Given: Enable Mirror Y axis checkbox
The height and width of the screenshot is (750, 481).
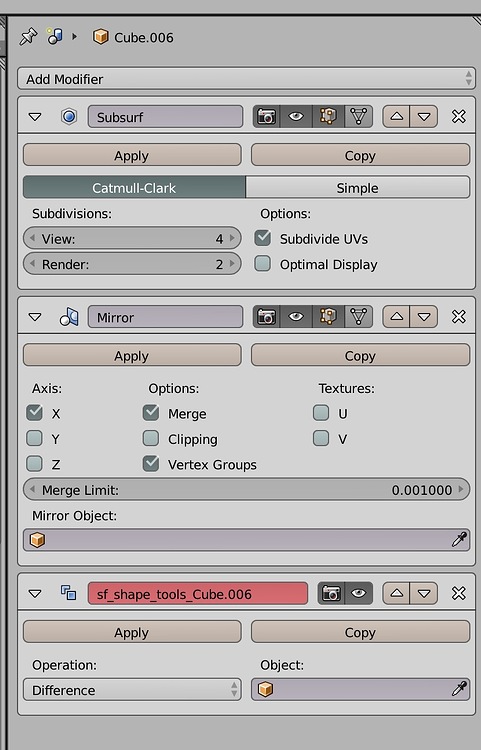Looking at the screenshot, I should [34, 438].
